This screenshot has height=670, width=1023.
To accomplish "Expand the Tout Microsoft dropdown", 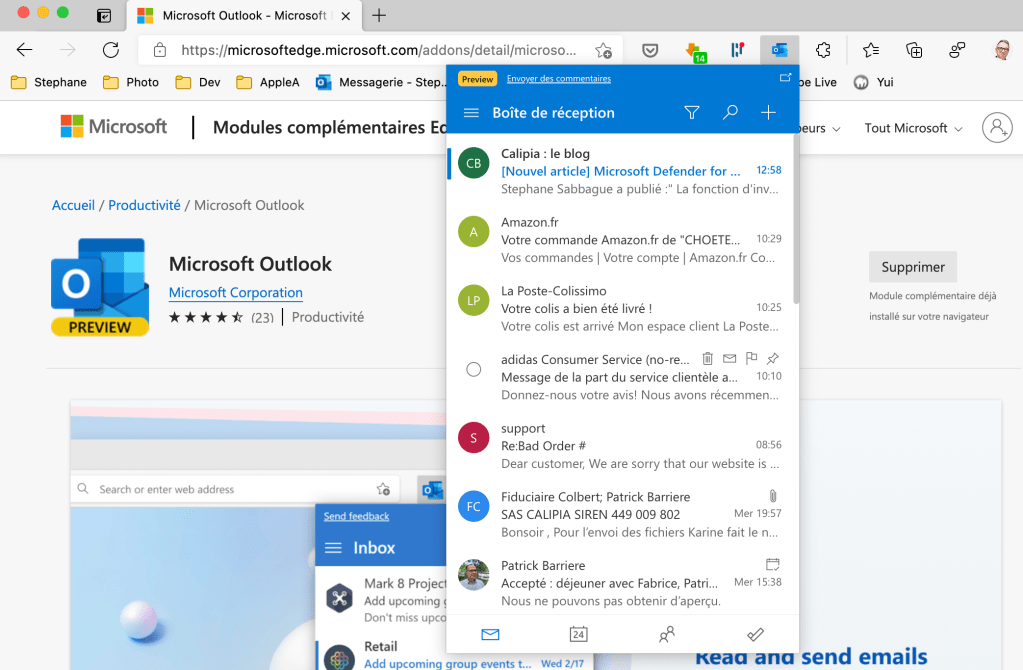I will [913, 128].
